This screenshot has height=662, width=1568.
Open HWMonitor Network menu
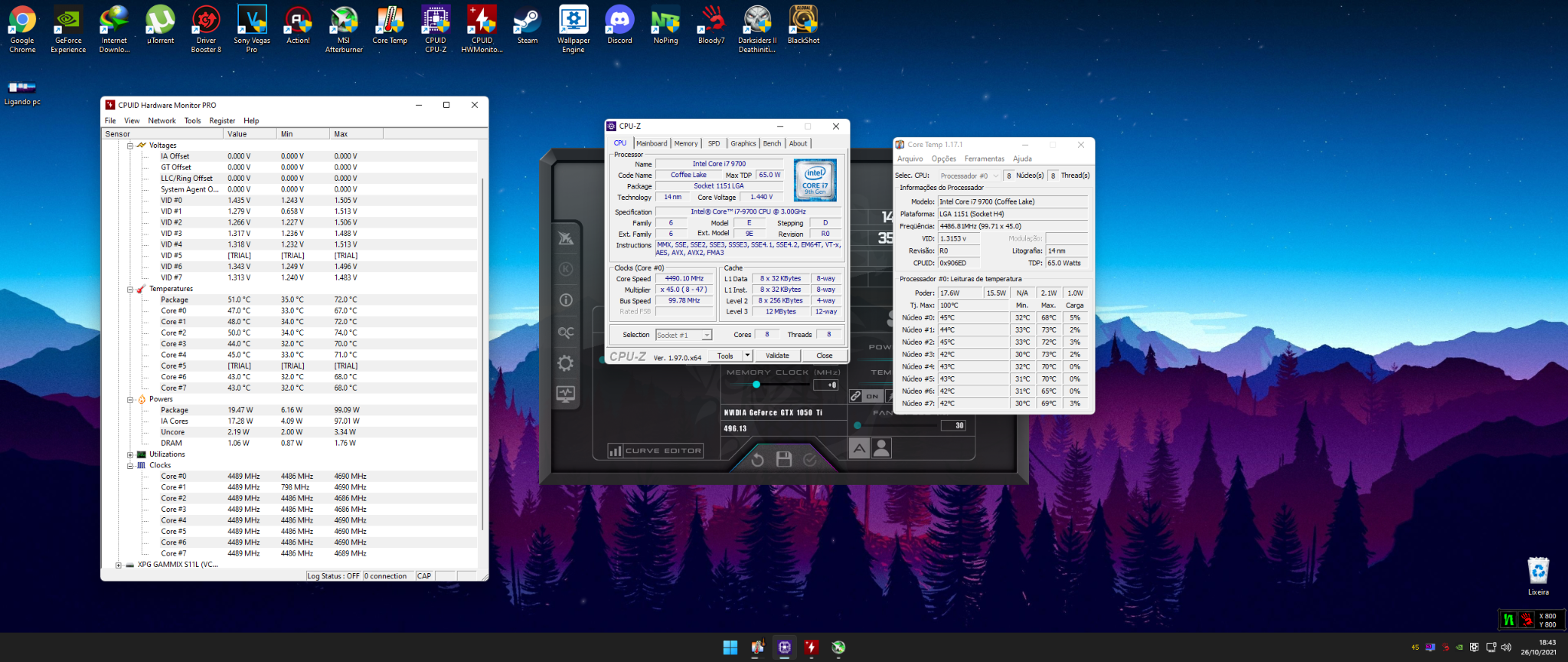(x=162, y=121)
